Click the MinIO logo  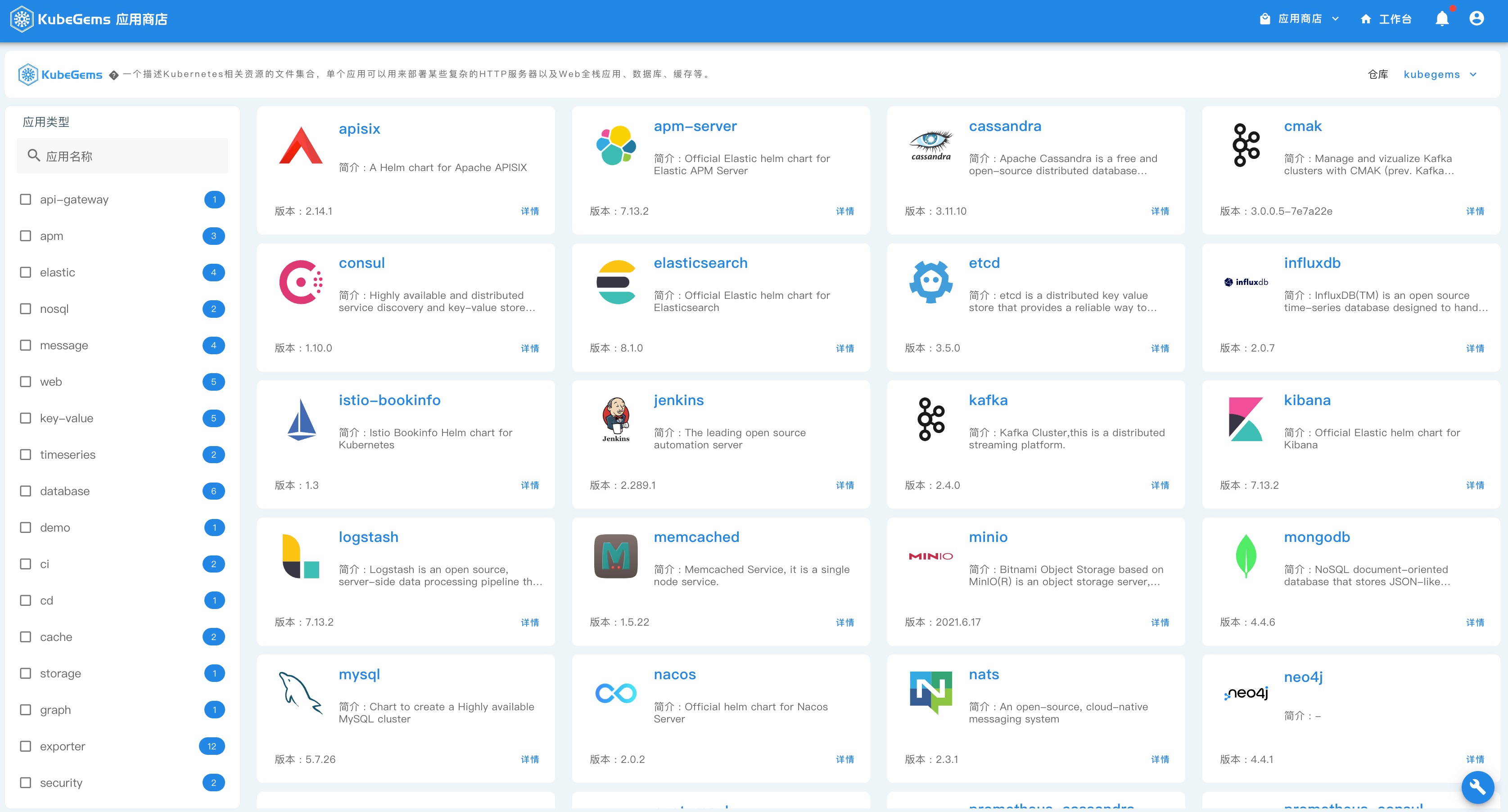(931, 556)
